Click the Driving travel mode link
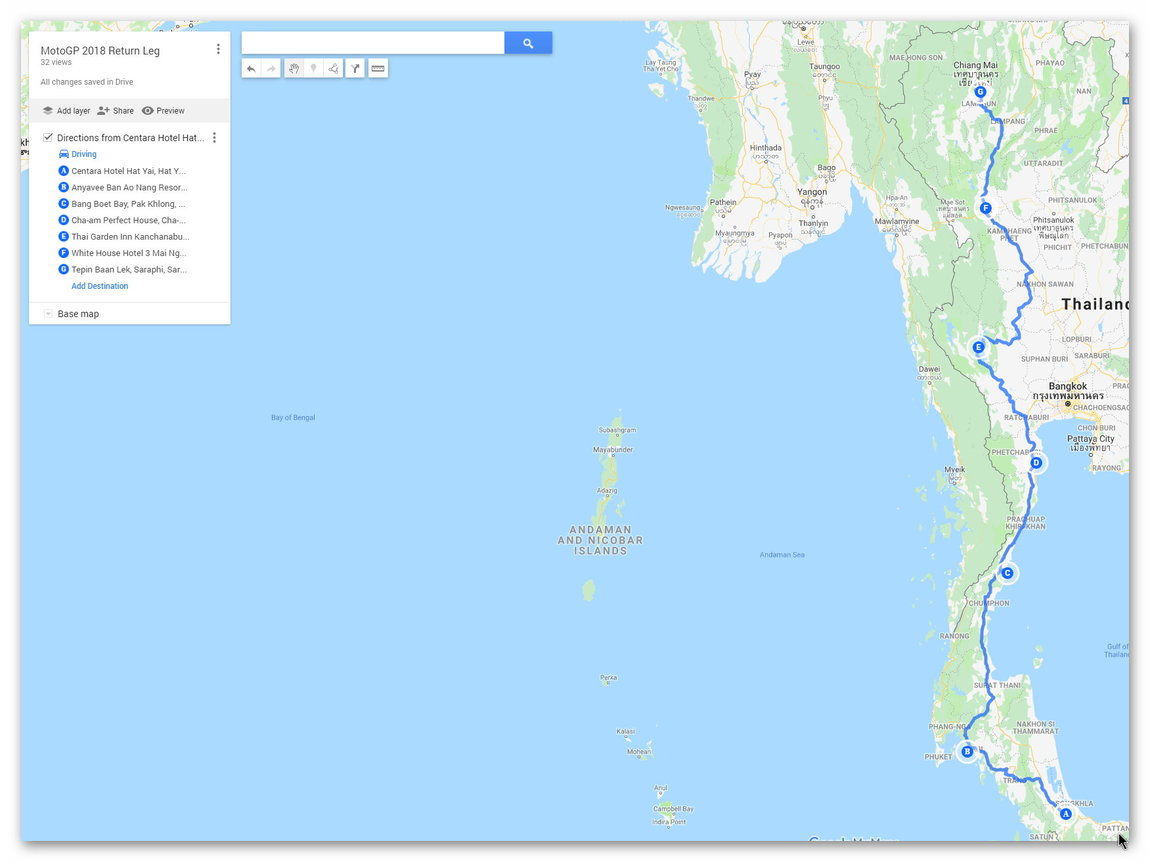 click(x=84, y=154)
